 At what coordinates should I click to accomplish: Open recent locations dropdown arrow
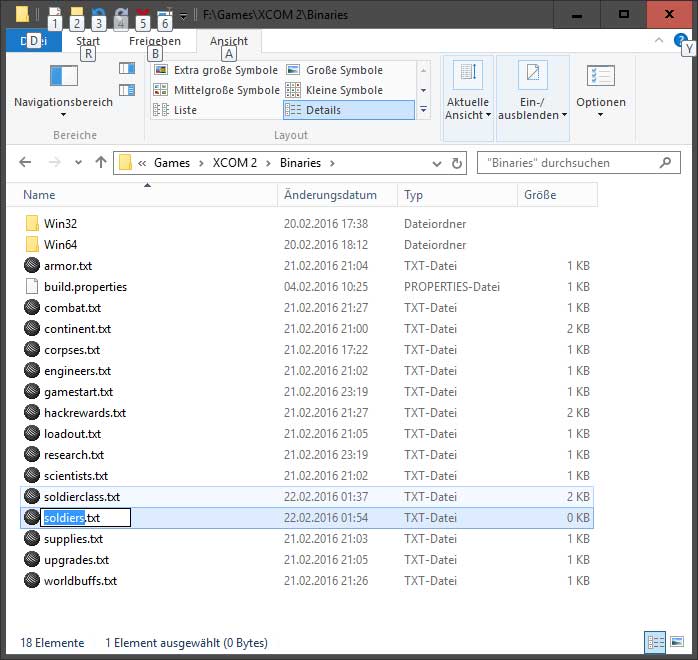coord(78,162)
